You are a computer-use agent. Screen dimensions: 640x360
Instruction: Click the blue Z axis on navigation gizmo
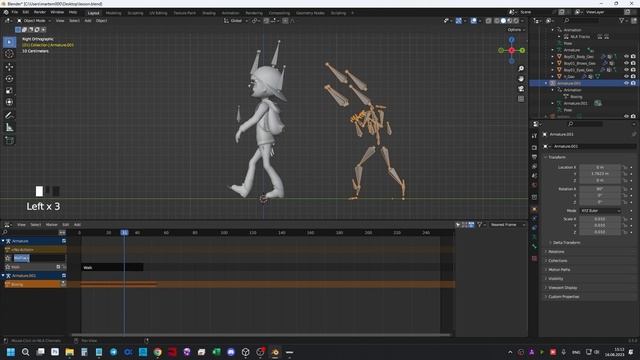(x=511, y=40)
